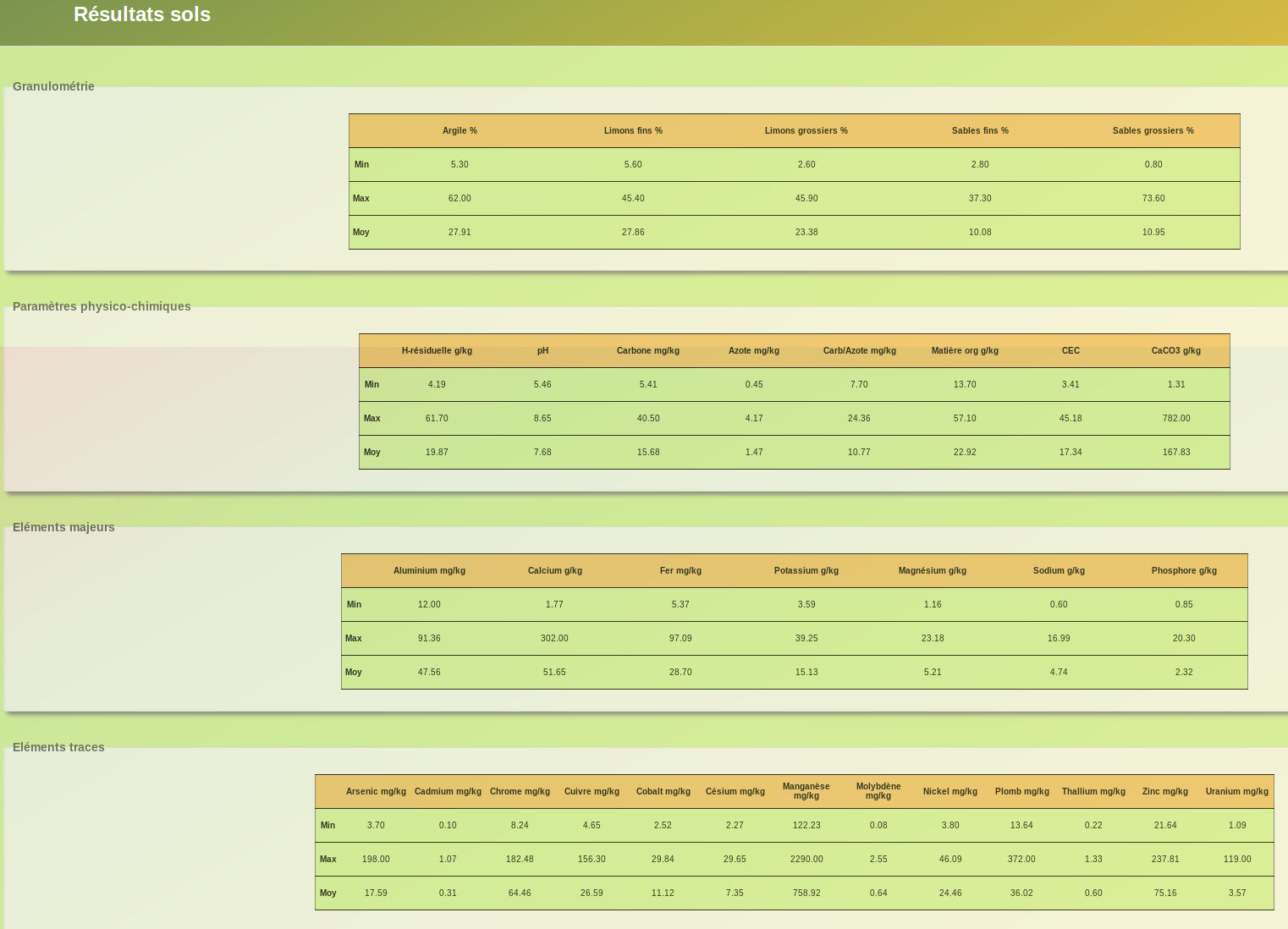The width and height of the screenshot is (1288, 929).
Task: Click the 'Carbone mg/kg' column header
Action: click(x=648, y=350)
